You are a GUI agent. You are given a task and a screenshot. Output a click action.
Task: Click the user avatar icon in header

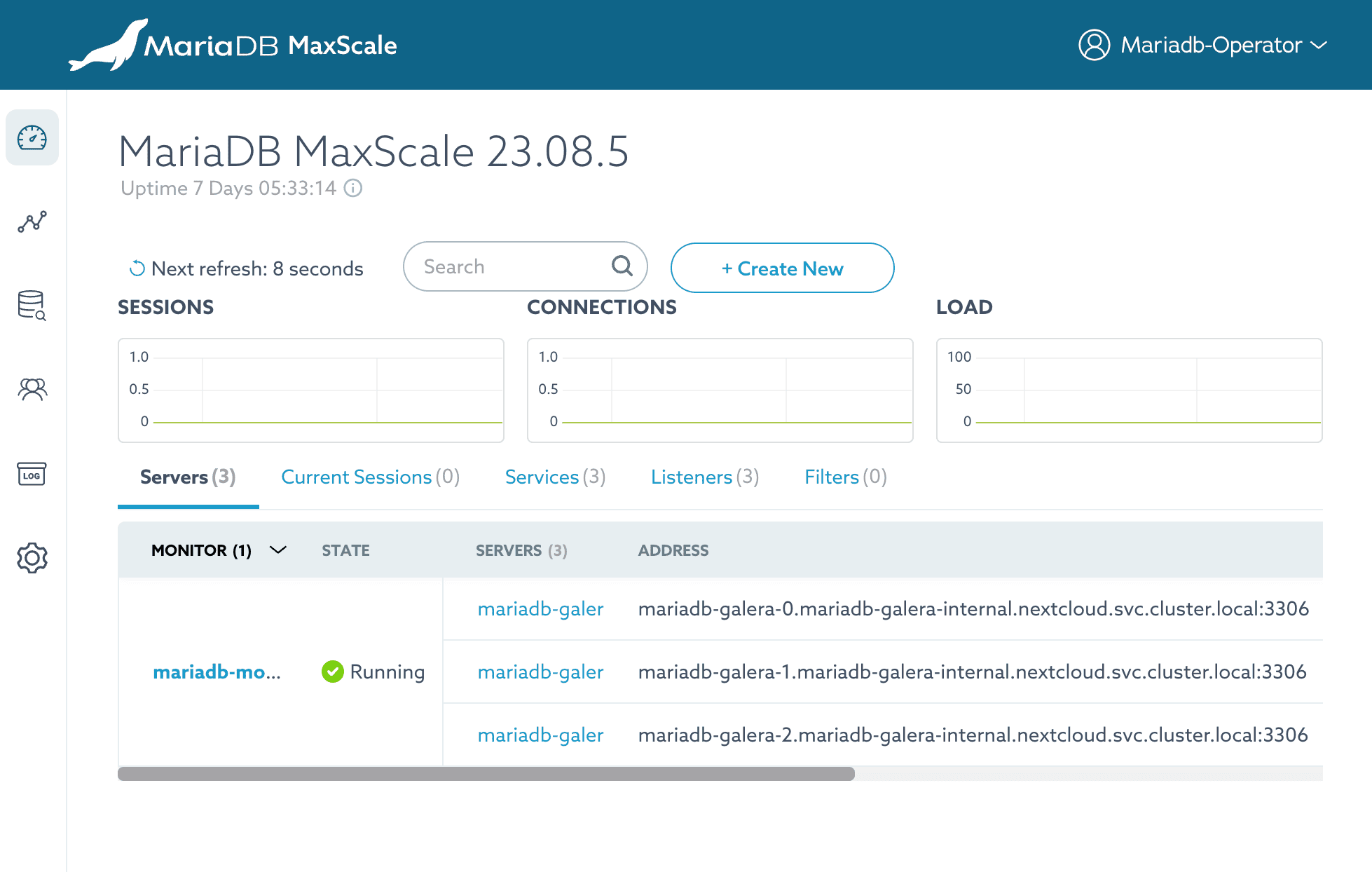1094,45
